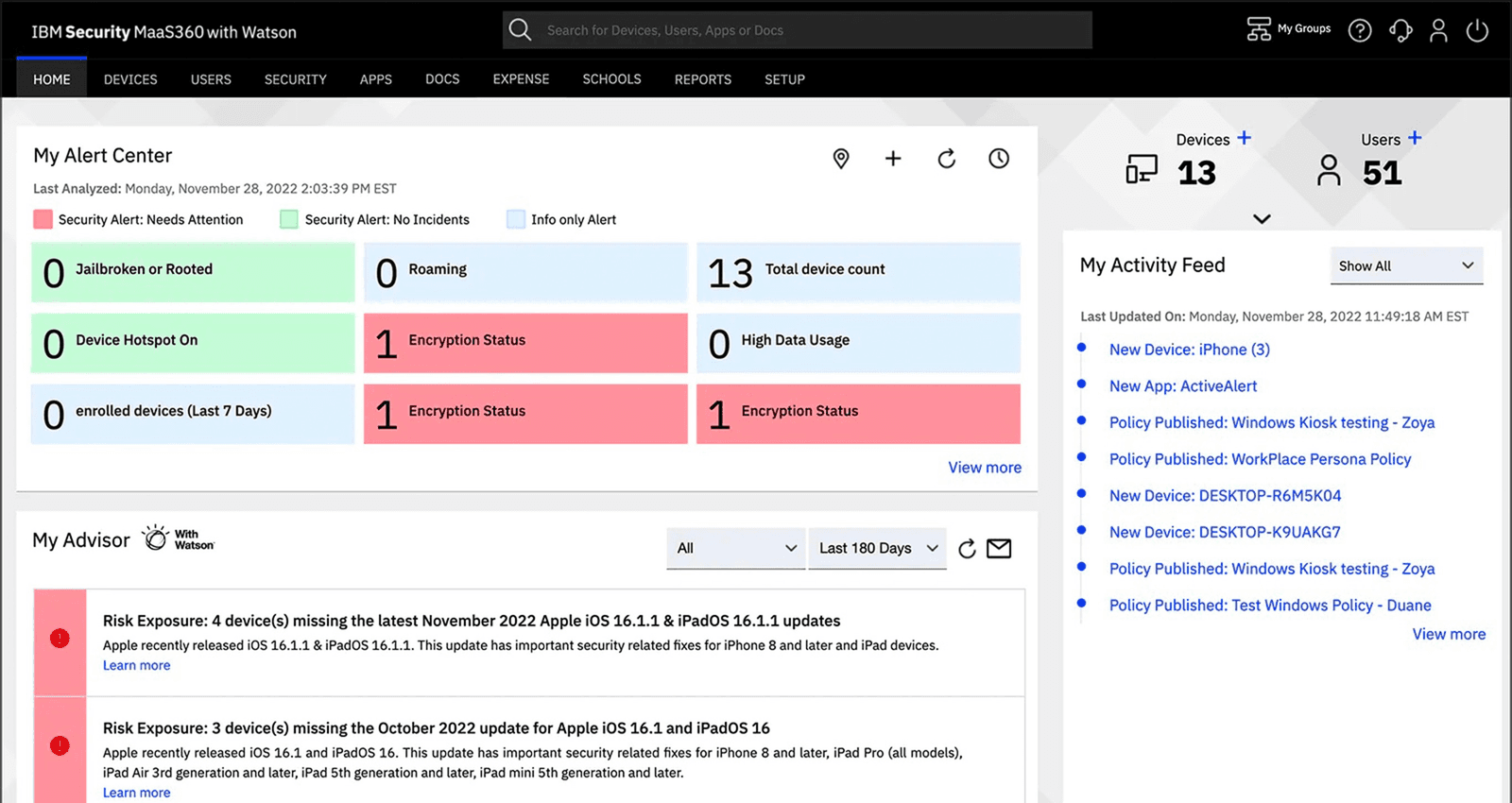Open Policy Published: WorkPlace Persona Policy

click(x=1260, y=459)
